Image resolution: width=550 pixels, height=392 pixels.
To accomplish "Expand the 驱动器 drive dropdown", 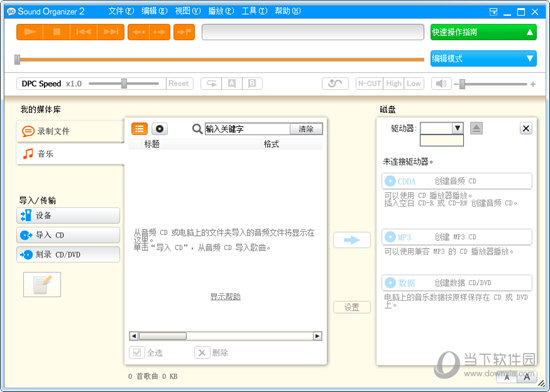I will coord(457,128).
